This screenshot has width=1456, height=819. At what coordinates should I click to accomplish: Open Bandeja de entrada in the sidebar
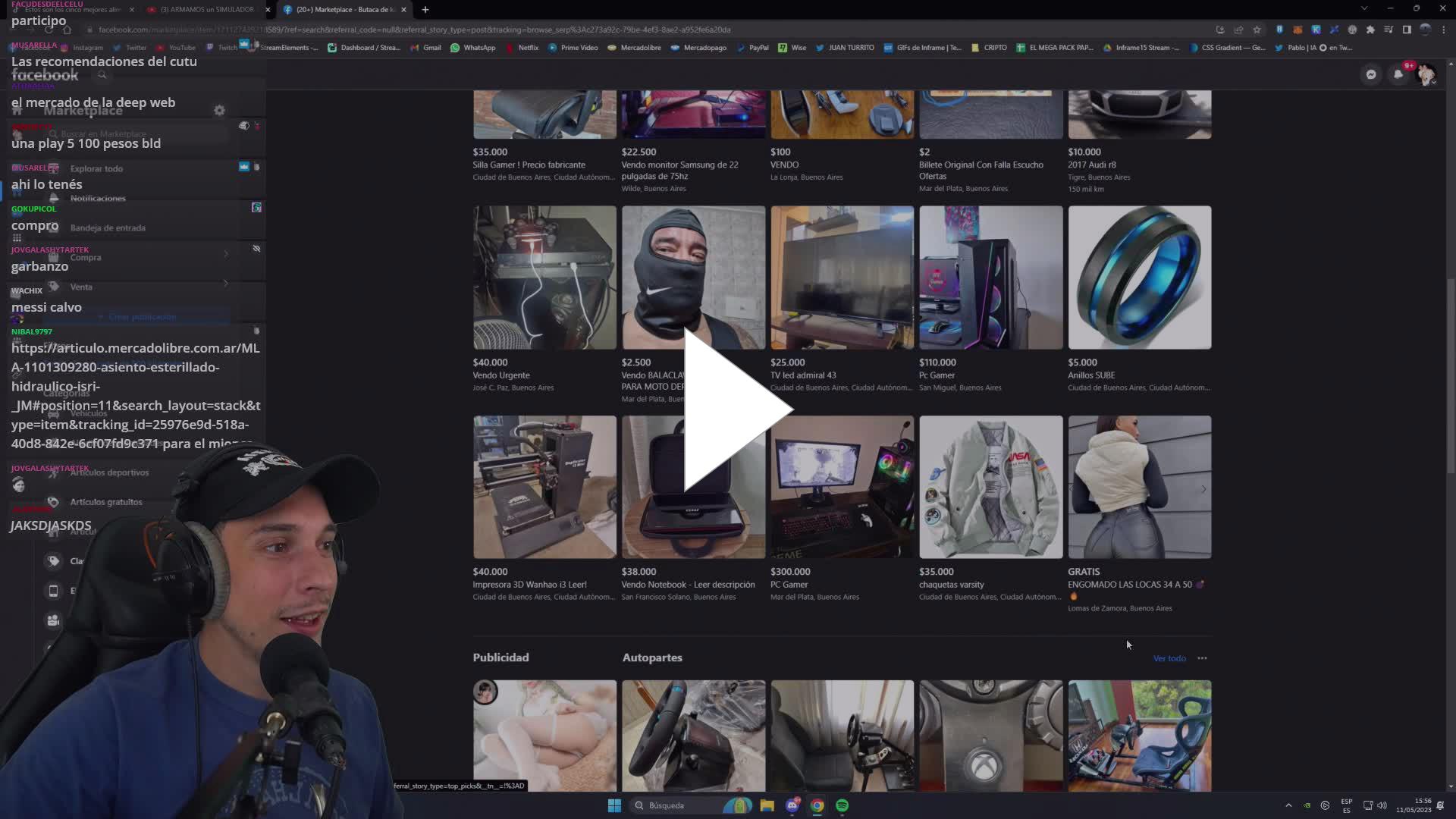coord(108,227)
